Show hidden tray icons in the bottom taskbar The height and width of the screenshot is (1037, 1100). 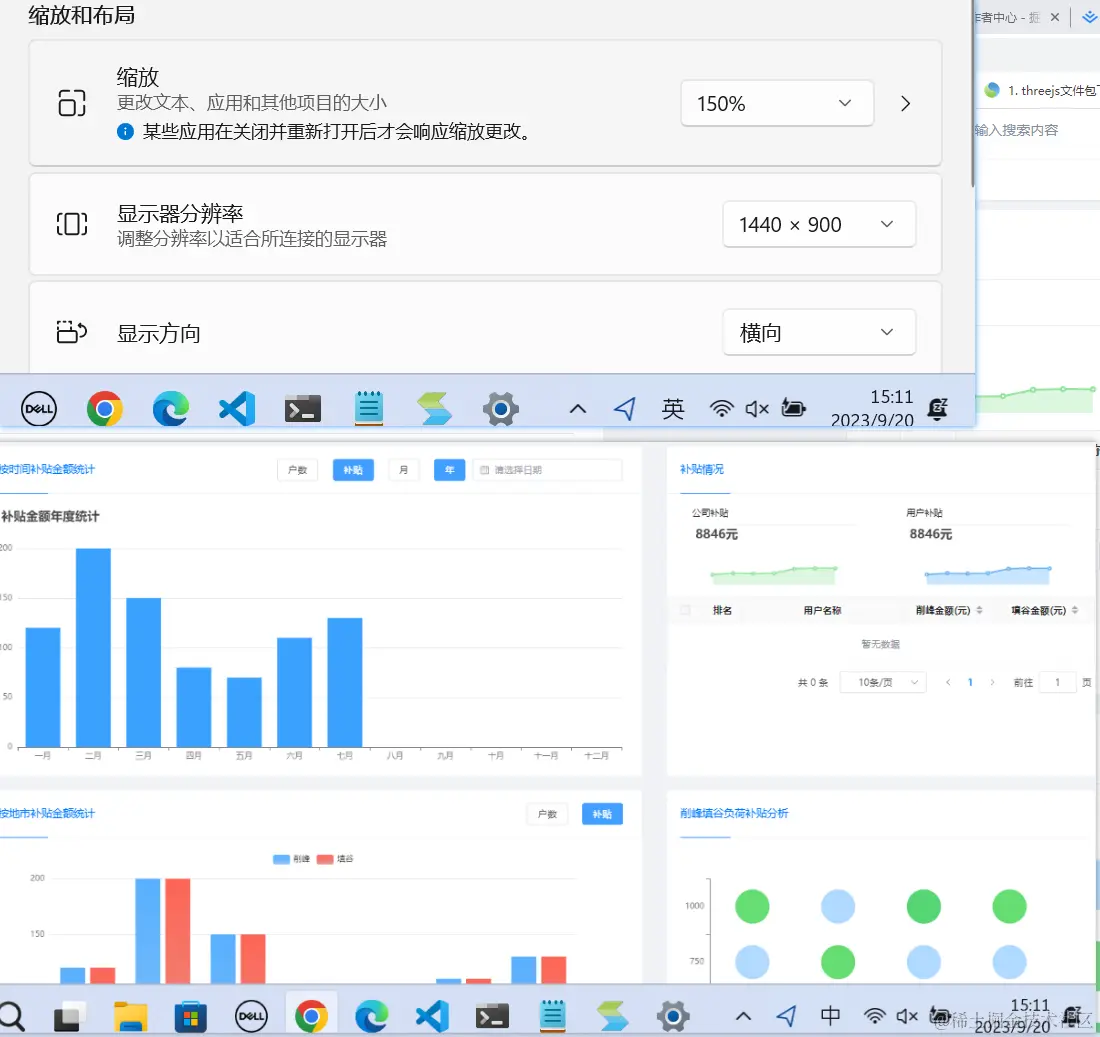[744, 1015]
